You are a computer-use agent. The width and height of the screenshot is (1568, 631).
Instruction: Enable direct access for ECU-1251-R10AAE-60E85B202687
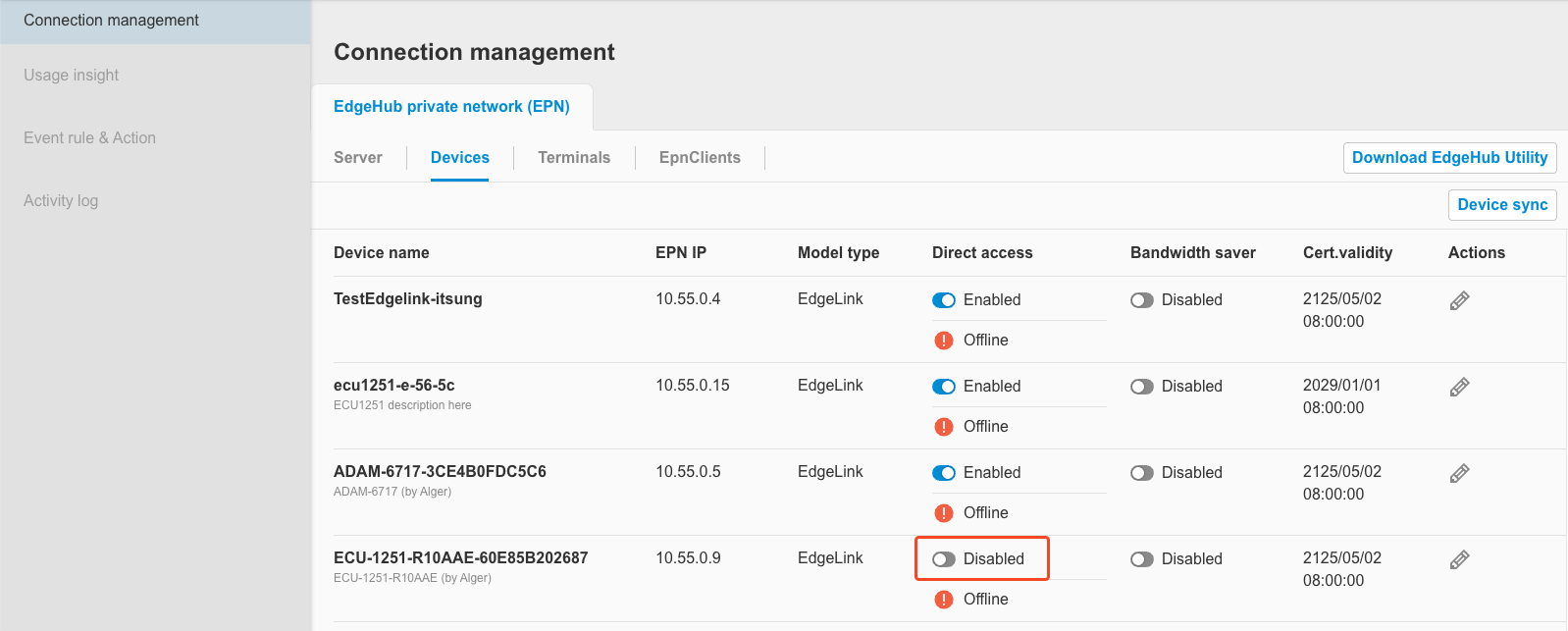944,559
